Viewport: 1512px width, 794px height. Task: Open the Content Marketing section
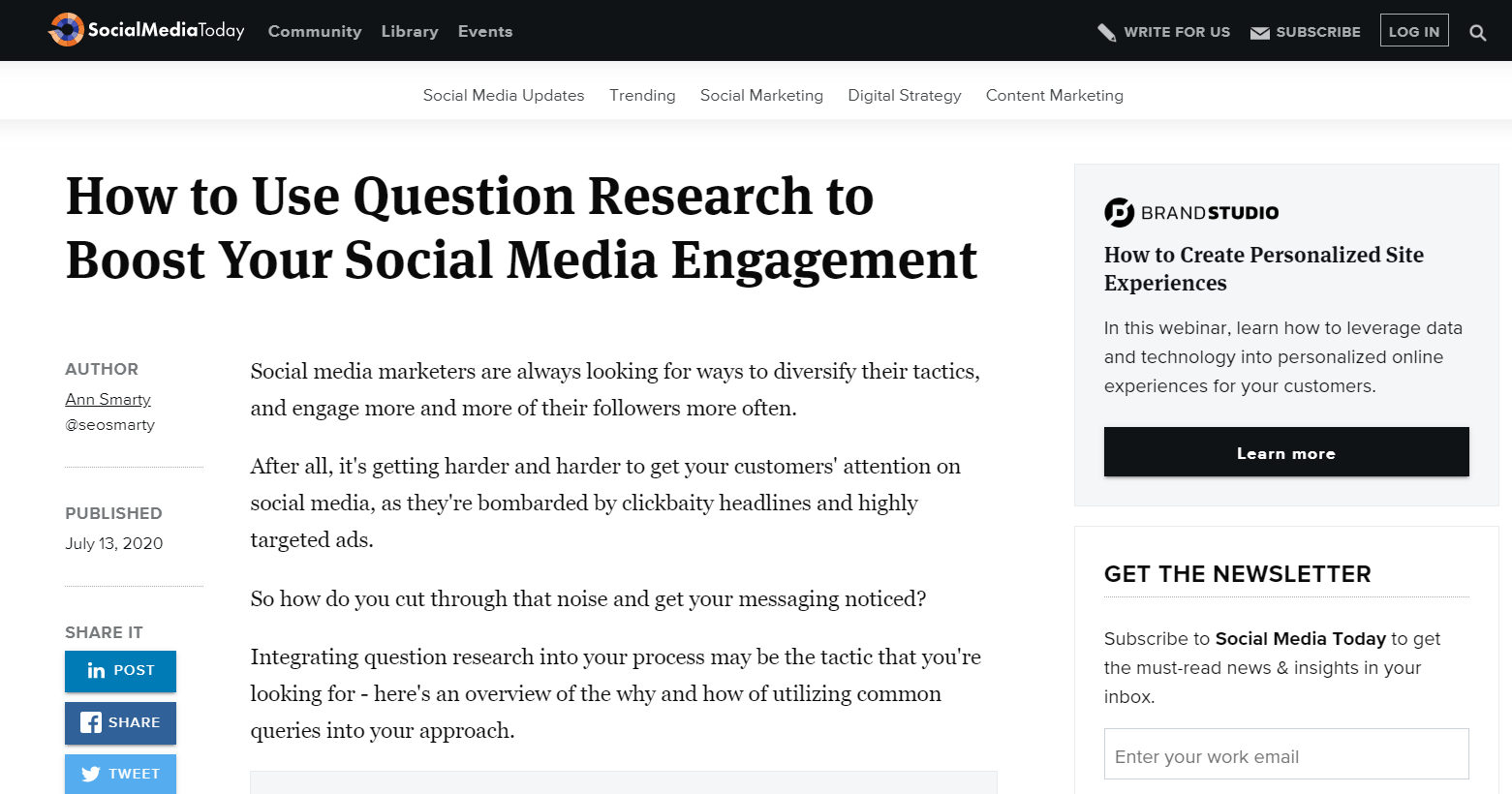click(1054, 95)
